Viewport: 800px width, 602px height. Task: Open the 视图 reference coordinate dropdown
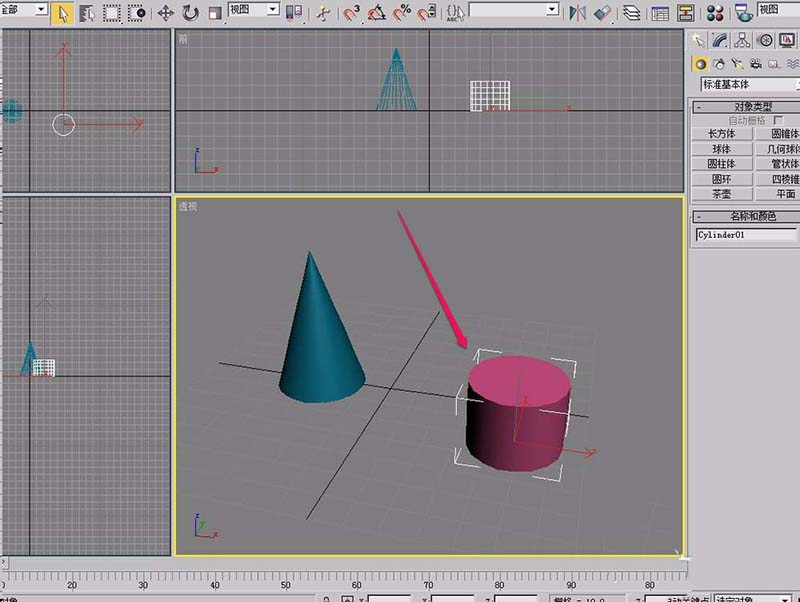click(x=253, y=9)
